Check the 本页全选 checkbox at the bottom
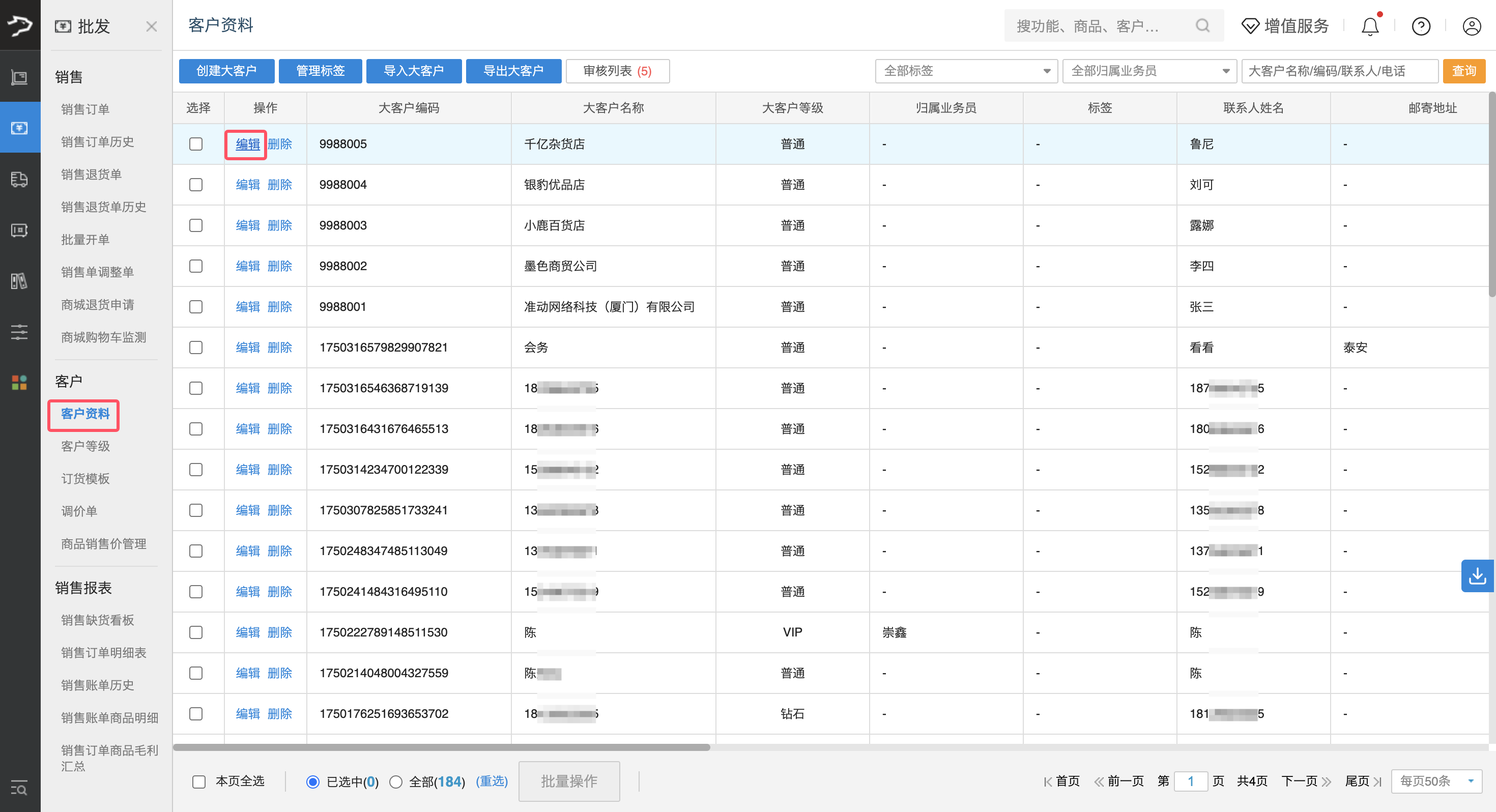The width and height of the screenshot is (1496, 812). click(198, 781)
